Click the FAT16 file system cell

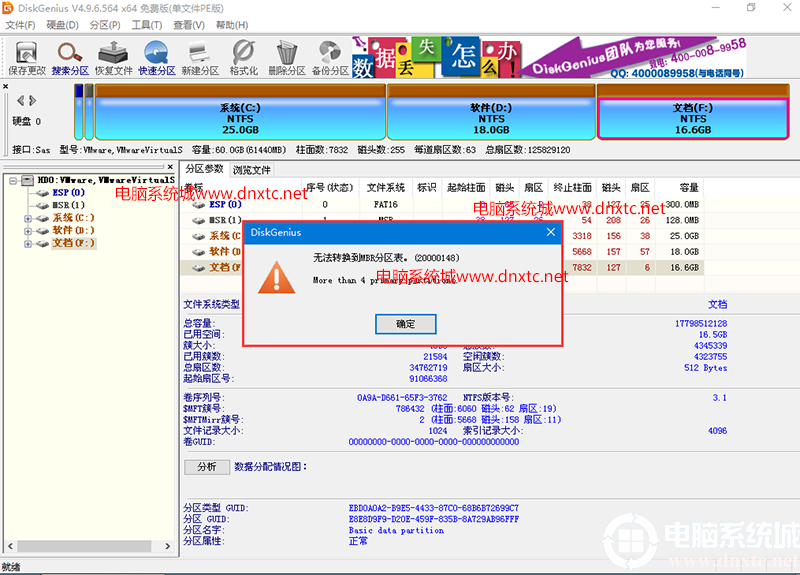pos(385,205)
